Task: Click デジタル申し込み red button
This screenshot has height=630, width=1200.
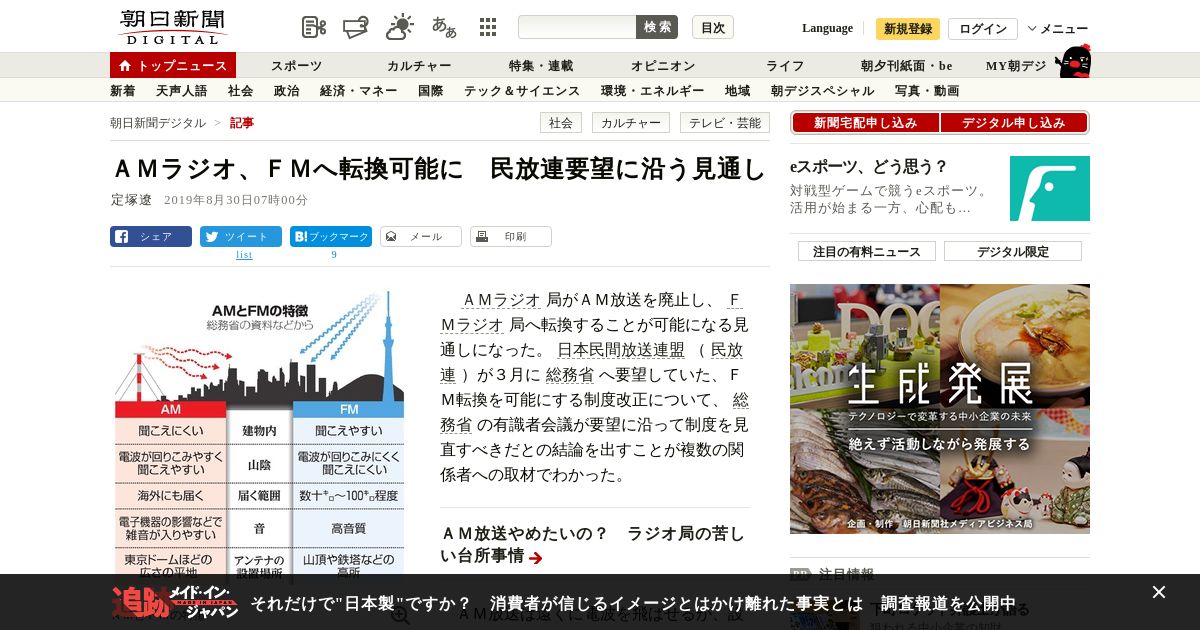Action: tap(1014, 123)
